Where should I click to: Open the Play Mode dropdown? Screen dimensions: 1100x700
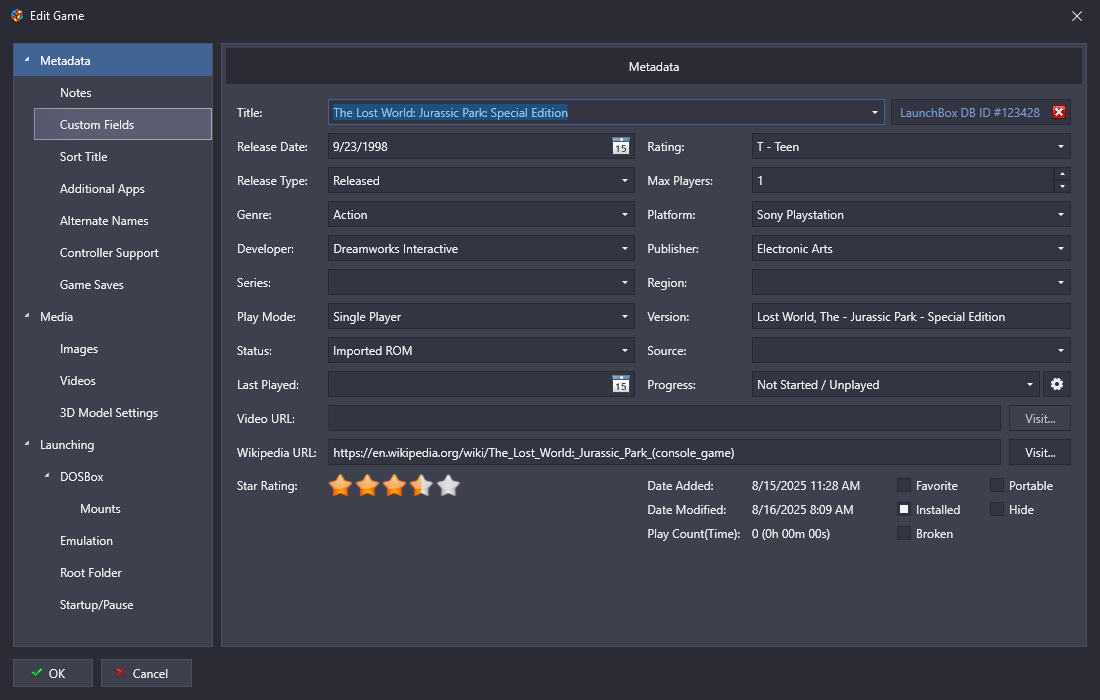481,317
